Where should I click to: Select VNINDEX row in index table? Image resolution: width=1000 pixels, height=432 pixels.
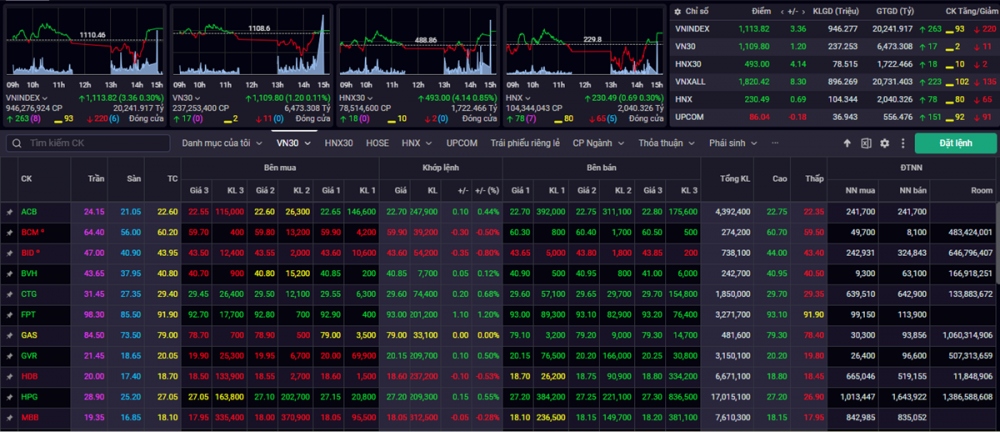click(833, 29)
